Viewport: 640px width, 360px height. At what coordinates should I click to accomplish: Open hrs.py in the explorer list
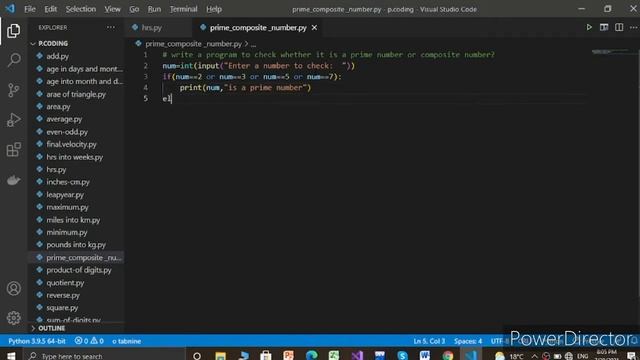point(56,169)
